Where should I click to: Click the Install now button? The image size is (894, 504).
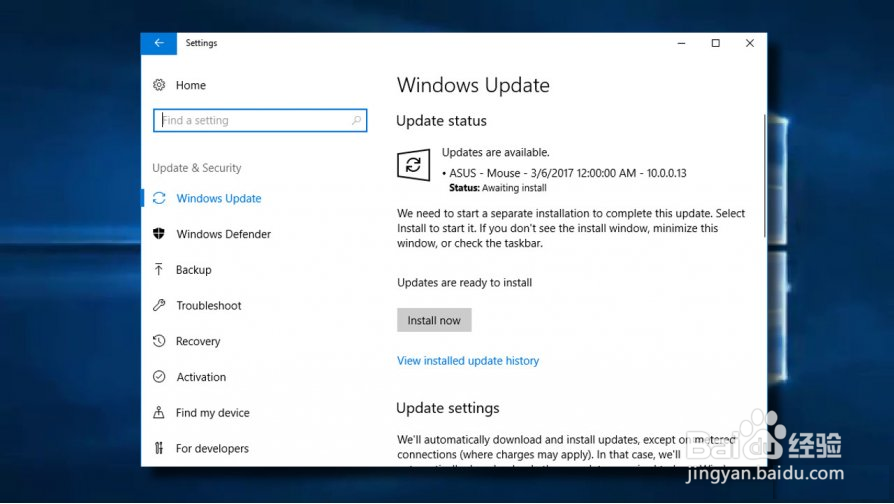tap(434, 320)
